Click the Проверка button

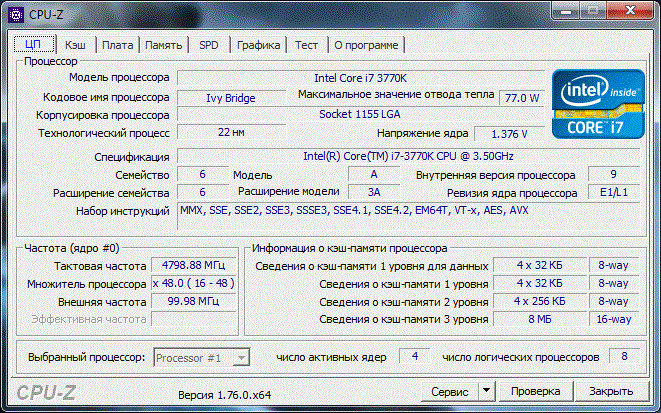pos(535,391)
